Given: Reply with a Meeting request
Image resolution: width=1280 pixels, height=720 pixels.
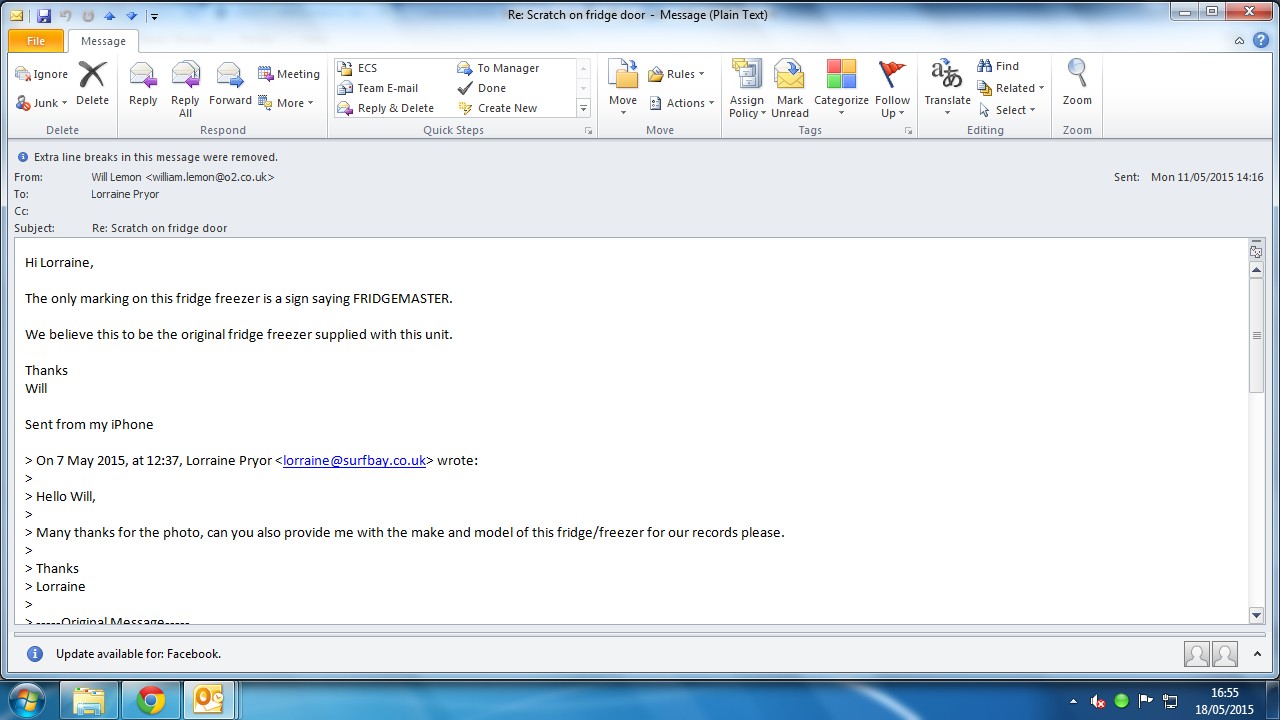Looking at the screenshot, I should 289,74.
